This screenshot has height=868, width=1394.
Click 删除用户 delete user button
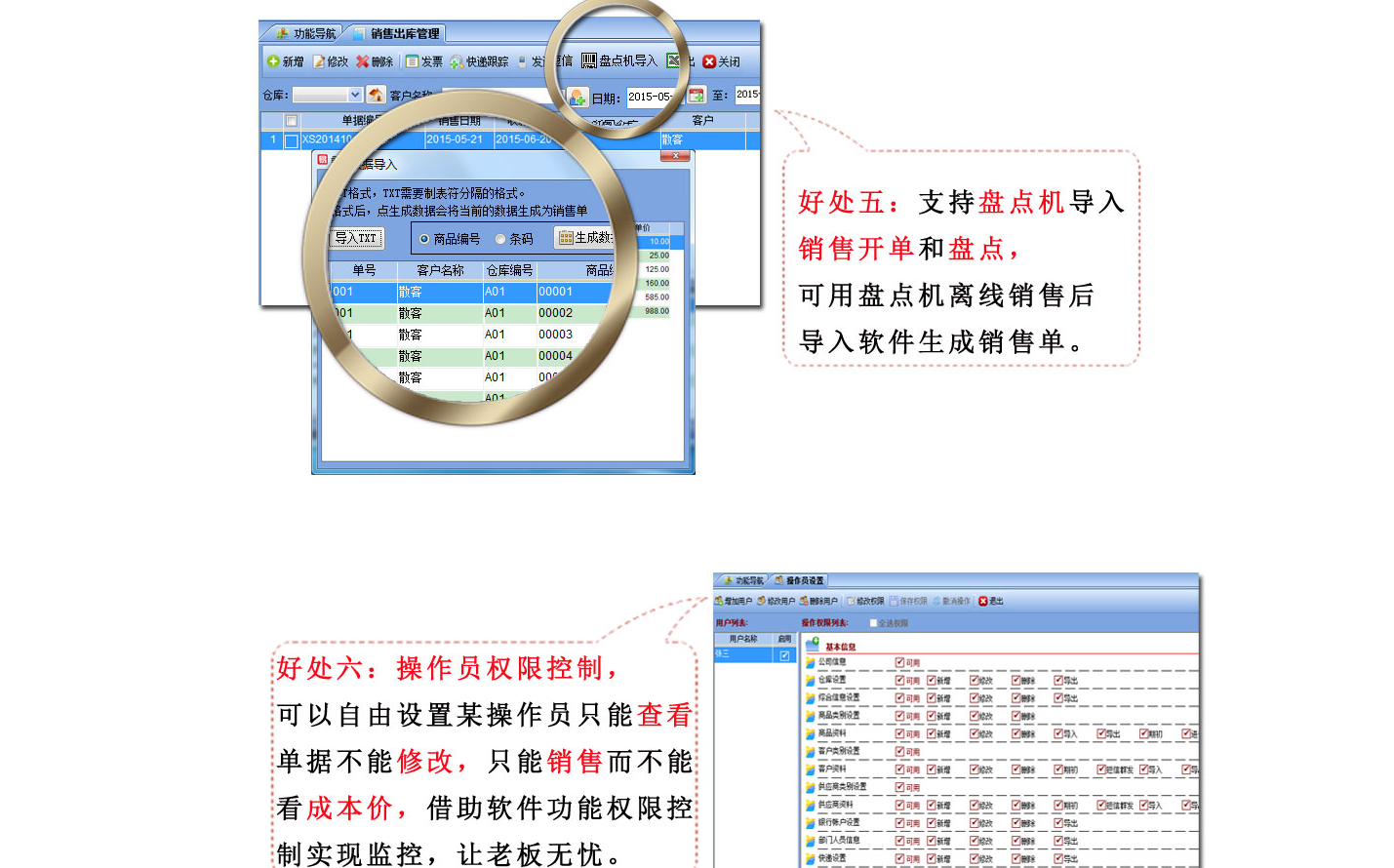(x=818, y=601)
